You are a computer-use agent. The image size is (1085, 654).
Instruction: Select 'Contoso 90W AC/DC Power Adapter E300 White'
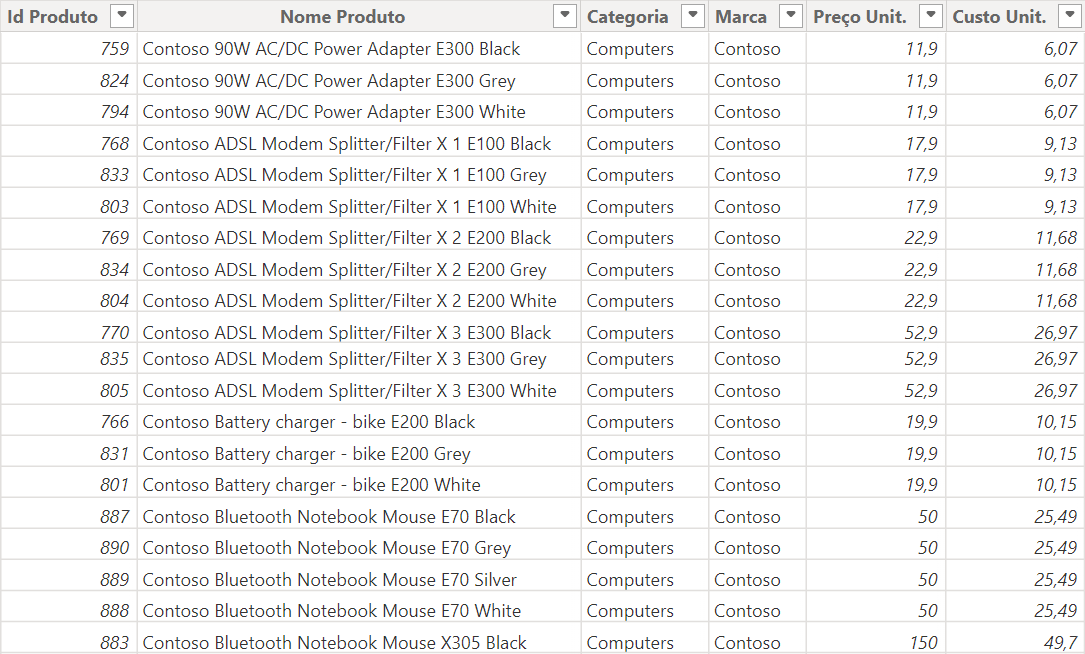click(334, 112)
